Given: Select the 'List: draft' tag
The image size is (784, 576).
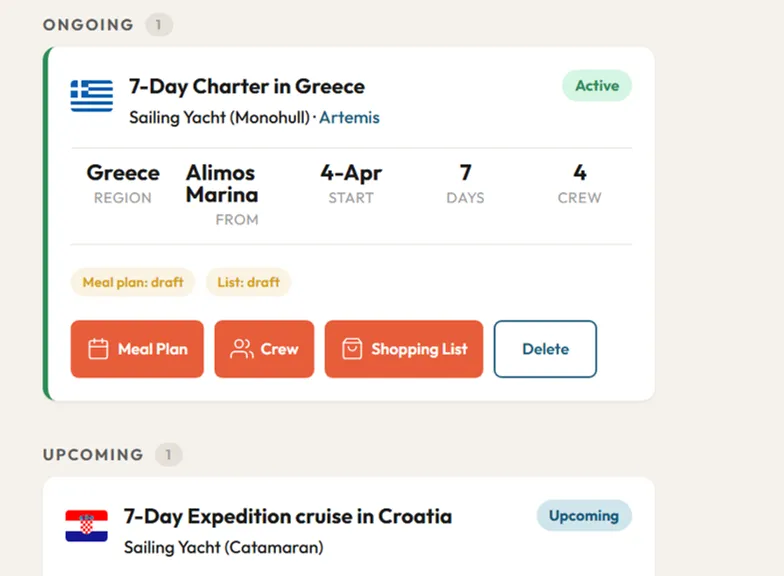Looking at the screenshot, I should 249,282.
